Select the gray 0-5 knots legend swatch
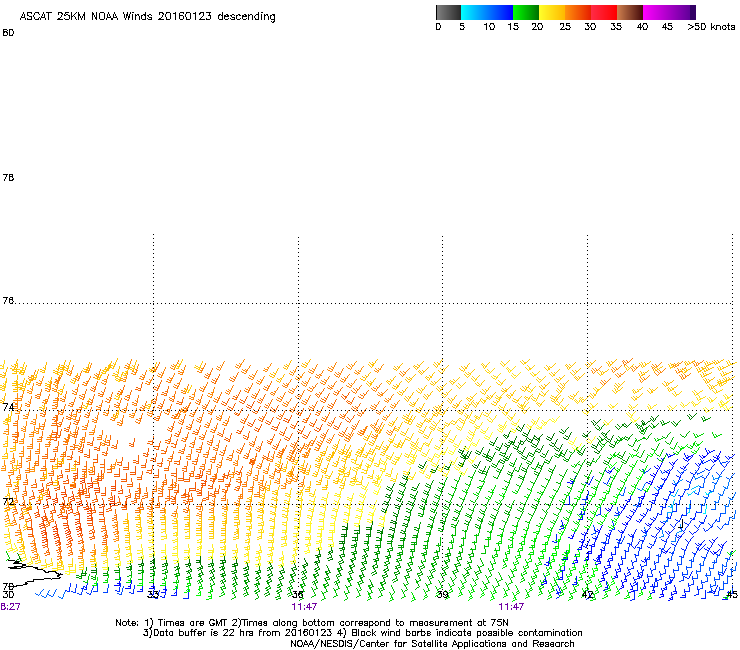Image resolution: width=740 pixels, height=650 pixels. click(x=448, y=12)
